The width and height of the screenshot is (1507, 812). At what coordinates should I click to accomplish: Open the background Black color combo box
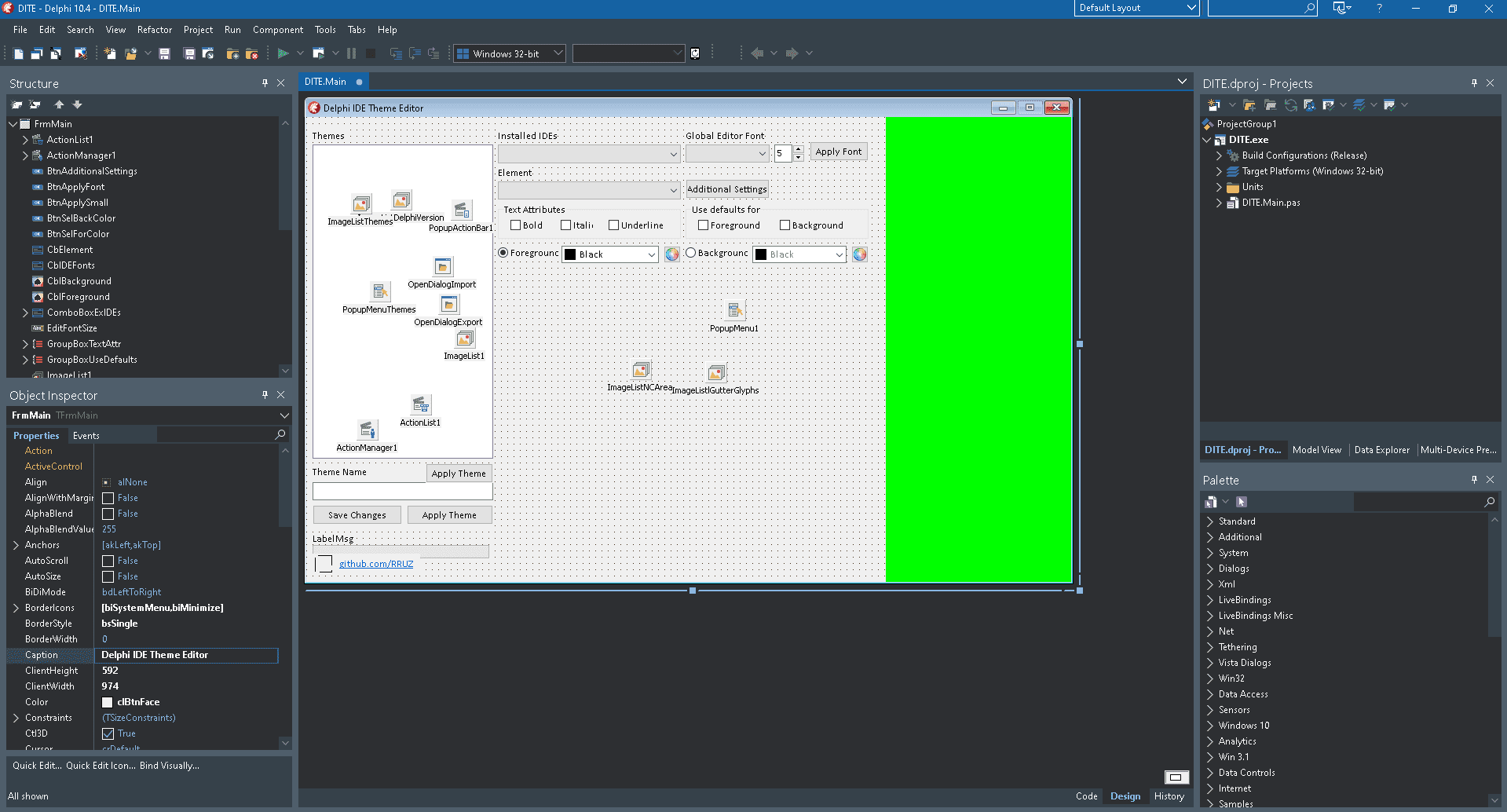pyautogui.click(x=799, y=254)
